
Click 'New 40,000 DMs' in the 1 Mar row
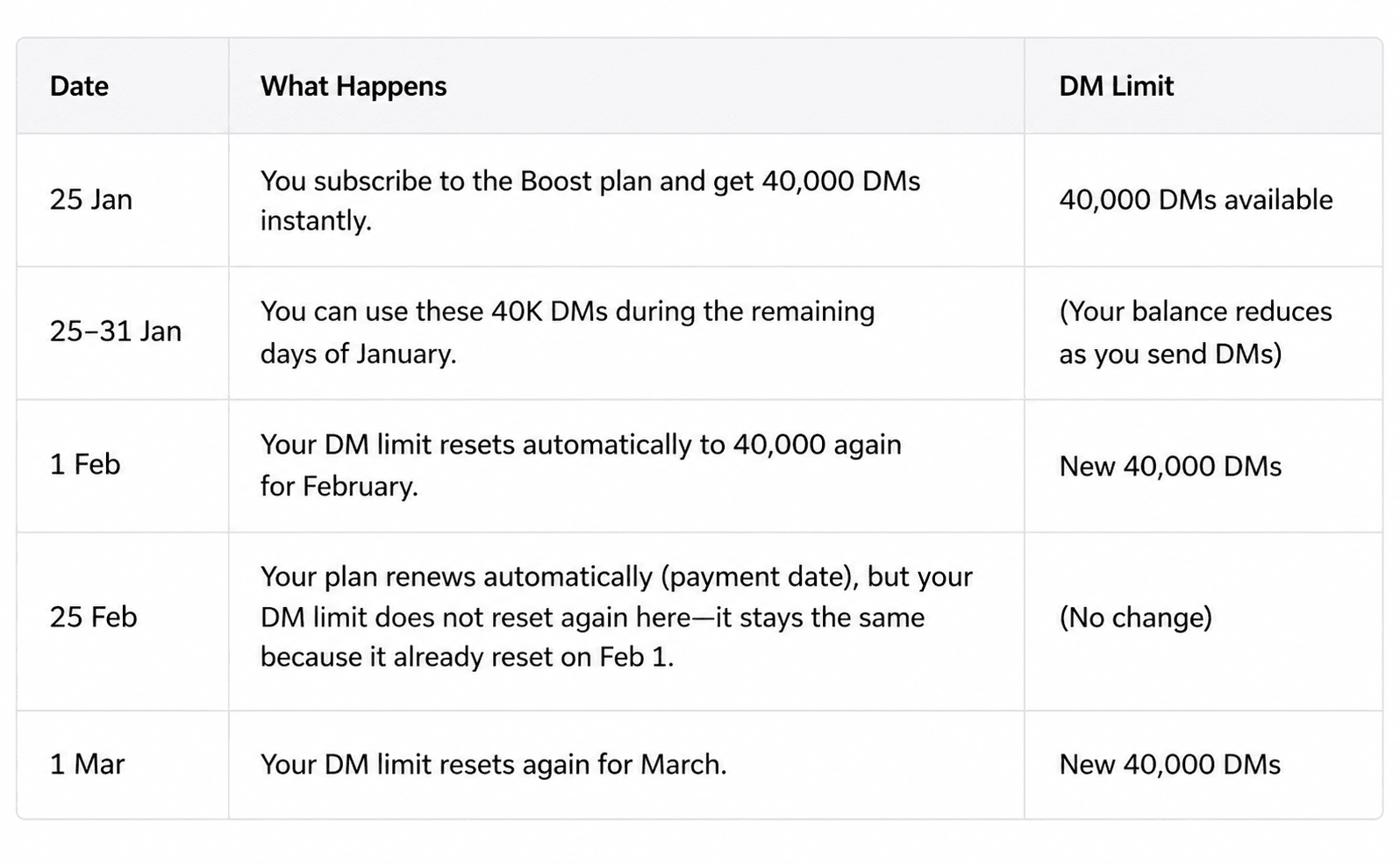(1170, 764)
